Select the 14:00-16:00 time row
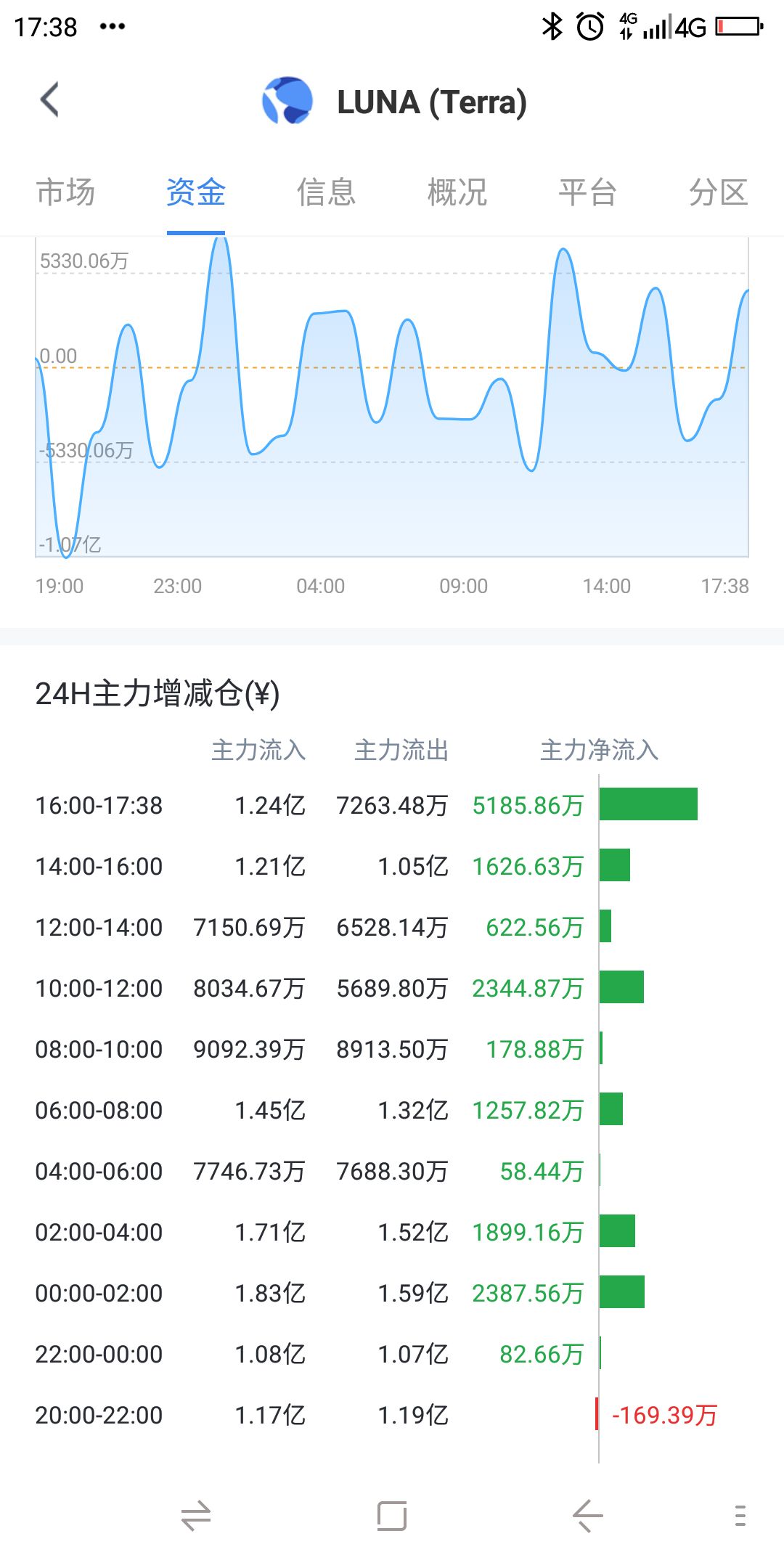784x1568 pixels. point(392,866)
